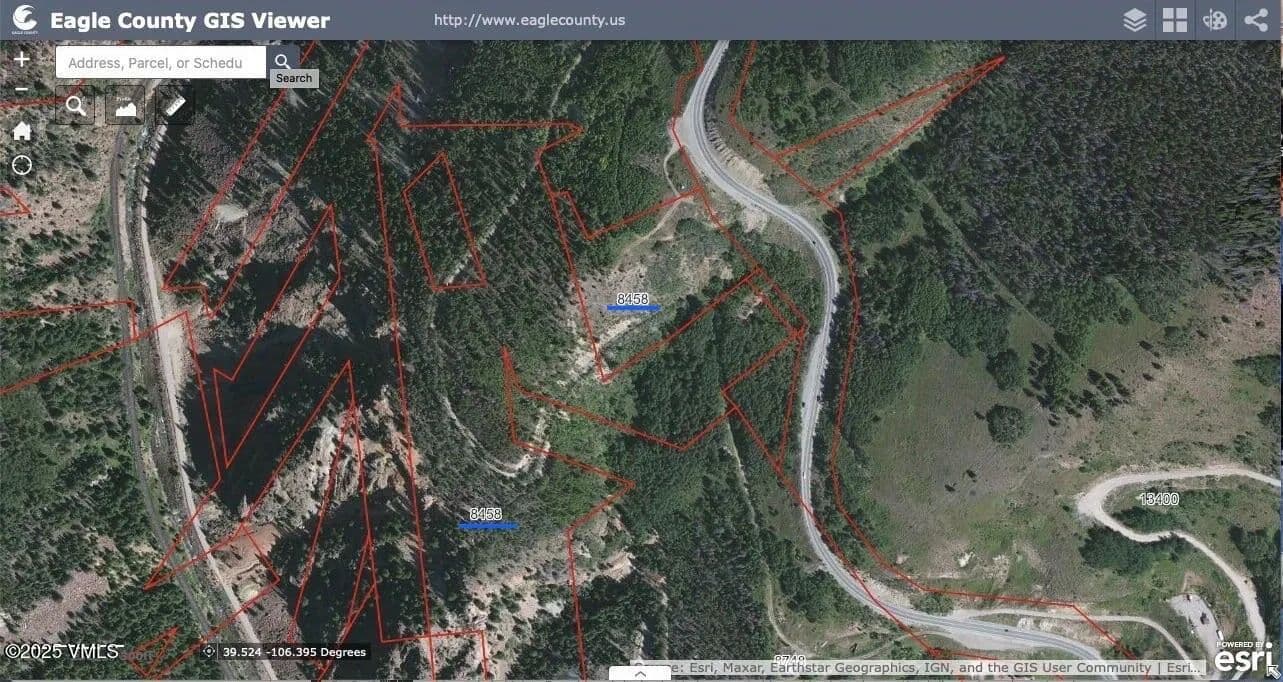Open the eaglecounty.us URL link
Image resolution: width=1283 pixels, height=682 pixels.
(x=530, y=20)
